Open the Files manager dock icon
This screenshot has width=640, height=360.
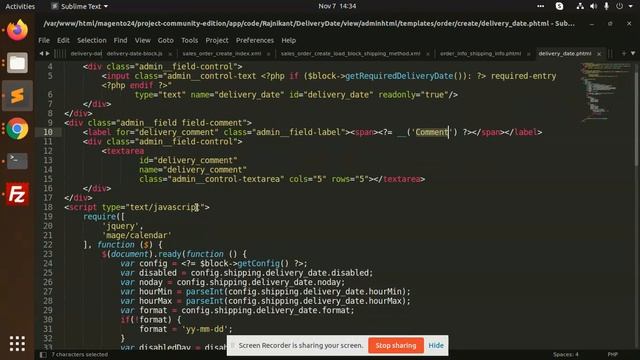(x=17, y=63)
